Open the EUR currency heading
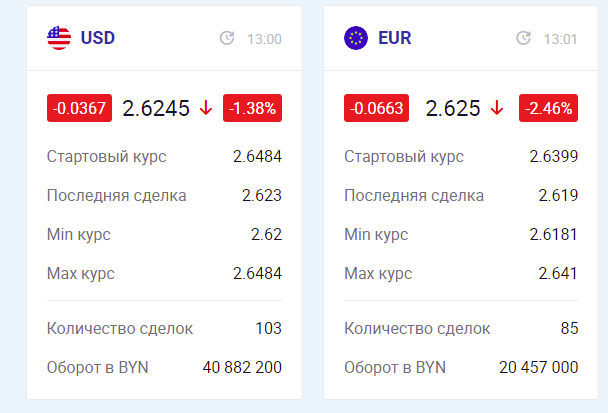Screen dimensions: 608x413 [x=395, y=38]
